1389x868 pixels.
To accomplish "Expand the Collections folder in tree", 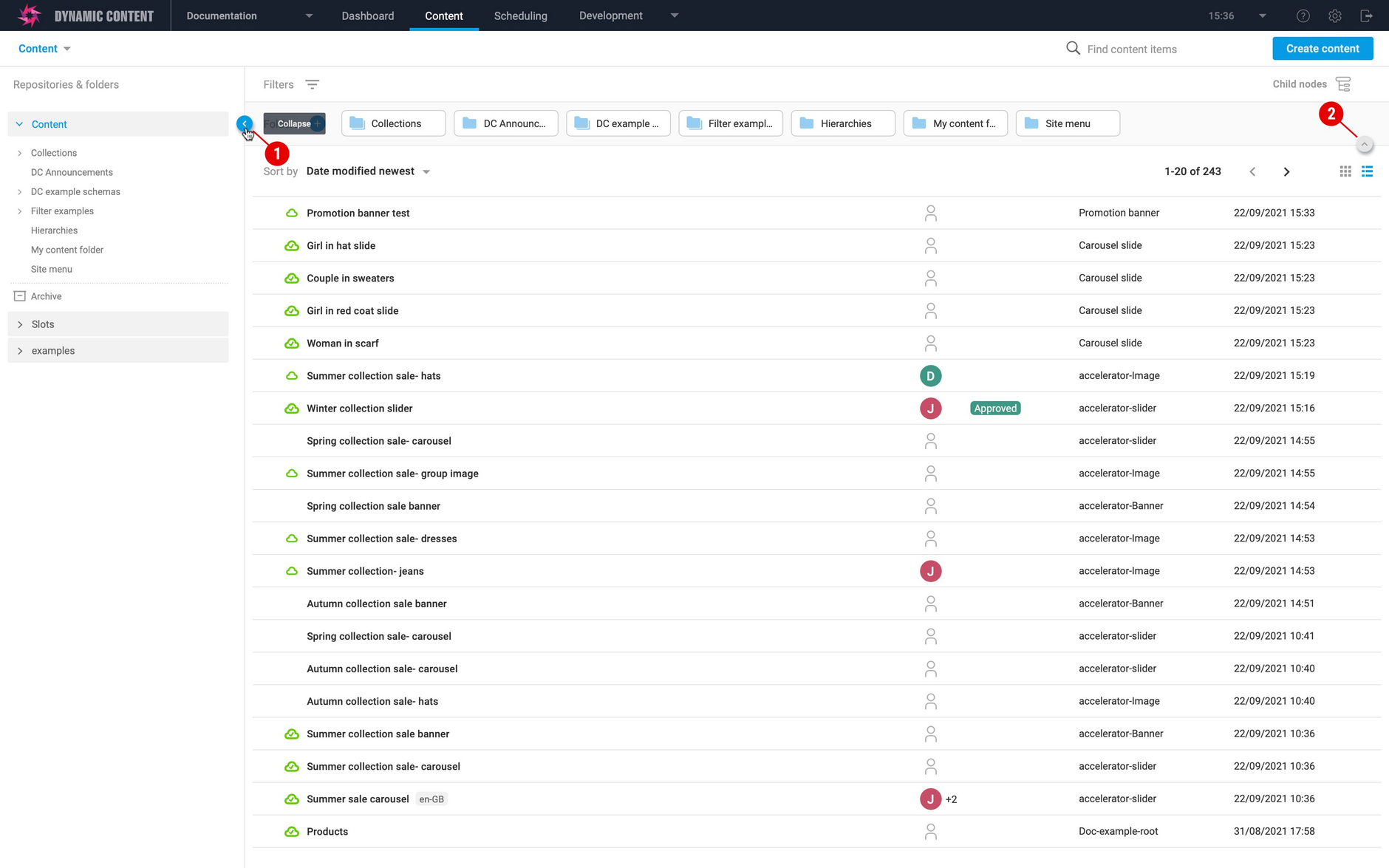I will click(20, 153).
